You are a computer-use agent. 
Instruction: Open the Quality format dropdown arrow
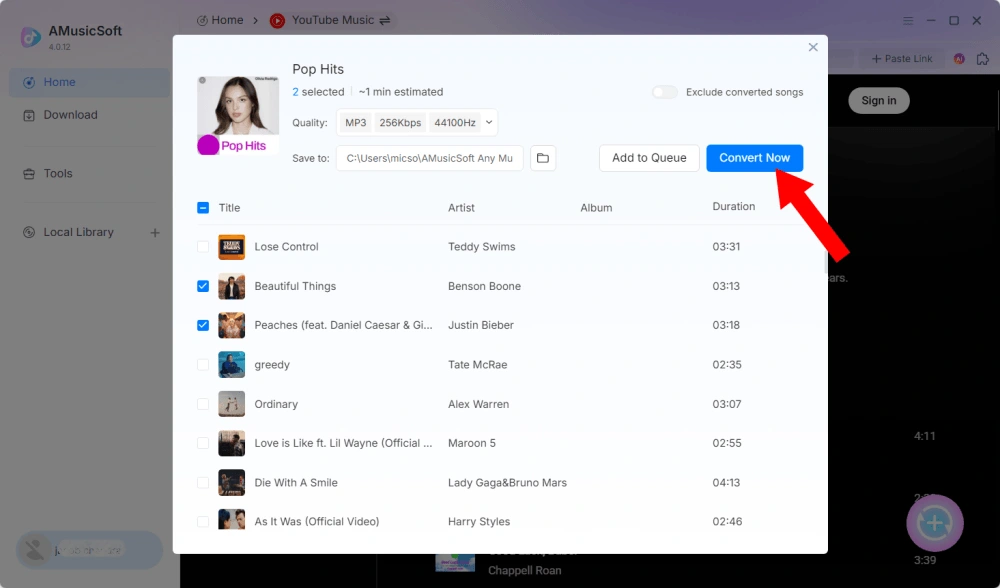pos(489,122)
